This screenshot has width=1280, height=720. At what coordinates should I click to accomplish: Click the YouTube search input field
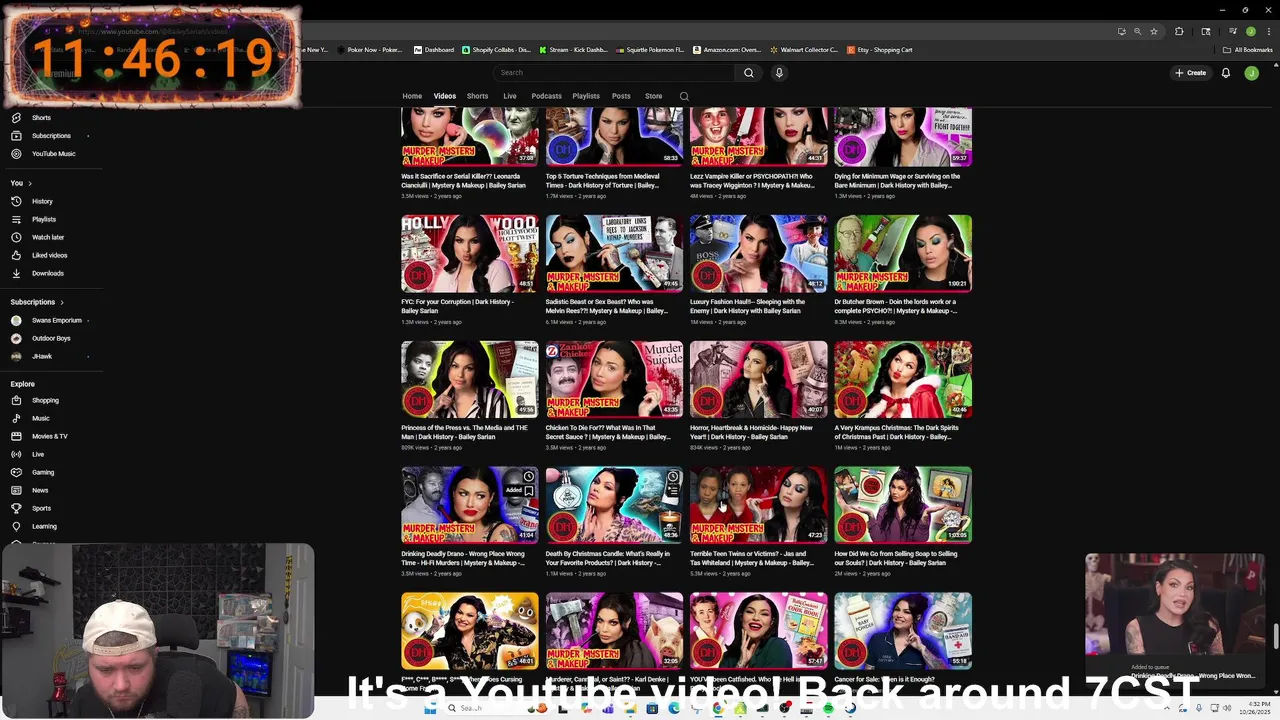[615, 73]
